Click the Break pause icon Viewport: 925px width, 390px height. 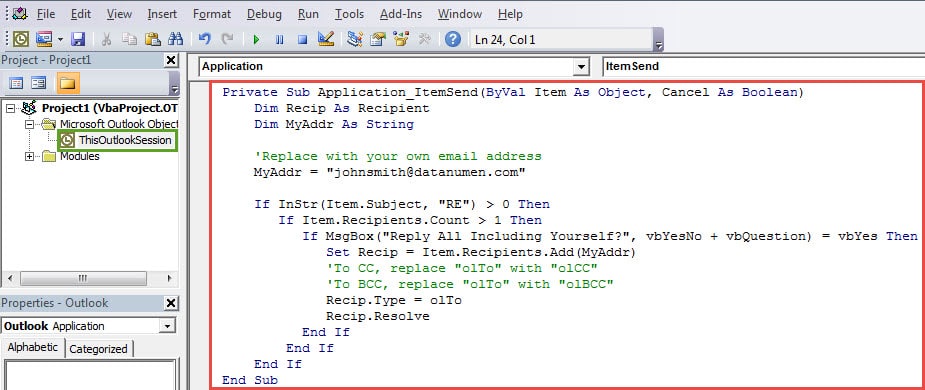click(x=280, y=40)
